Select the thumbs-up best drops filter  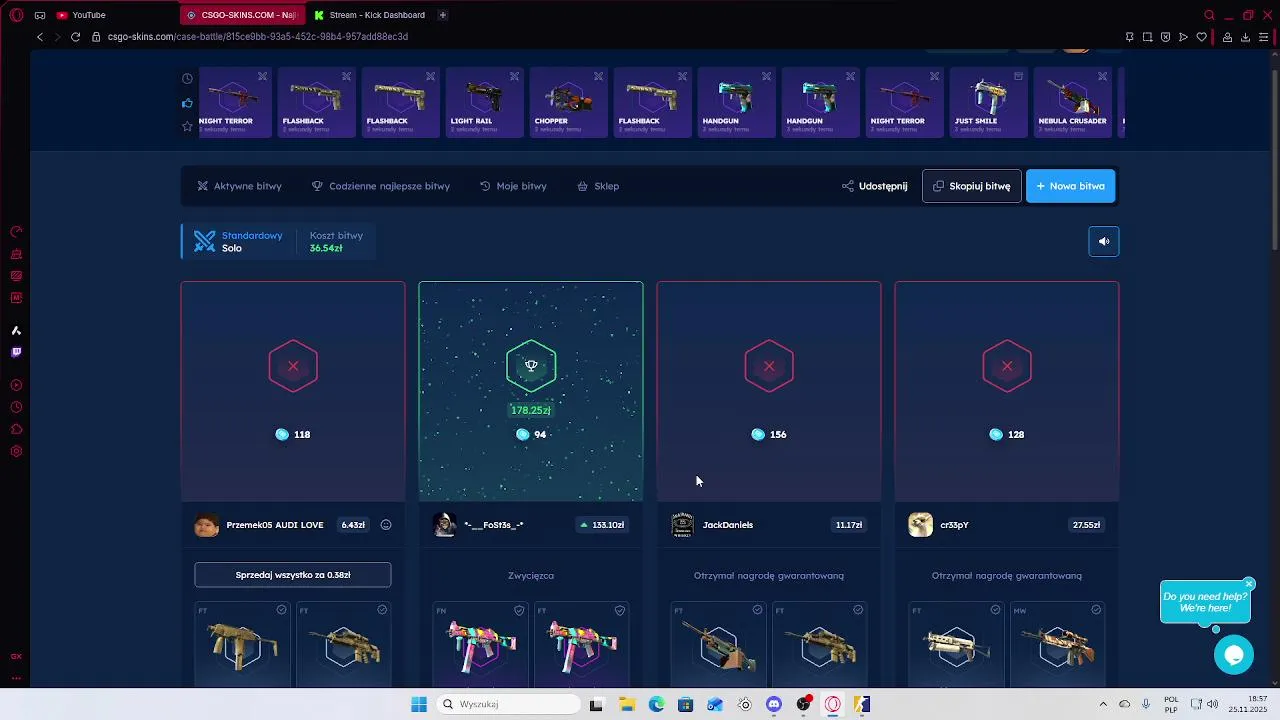(187, 103)
